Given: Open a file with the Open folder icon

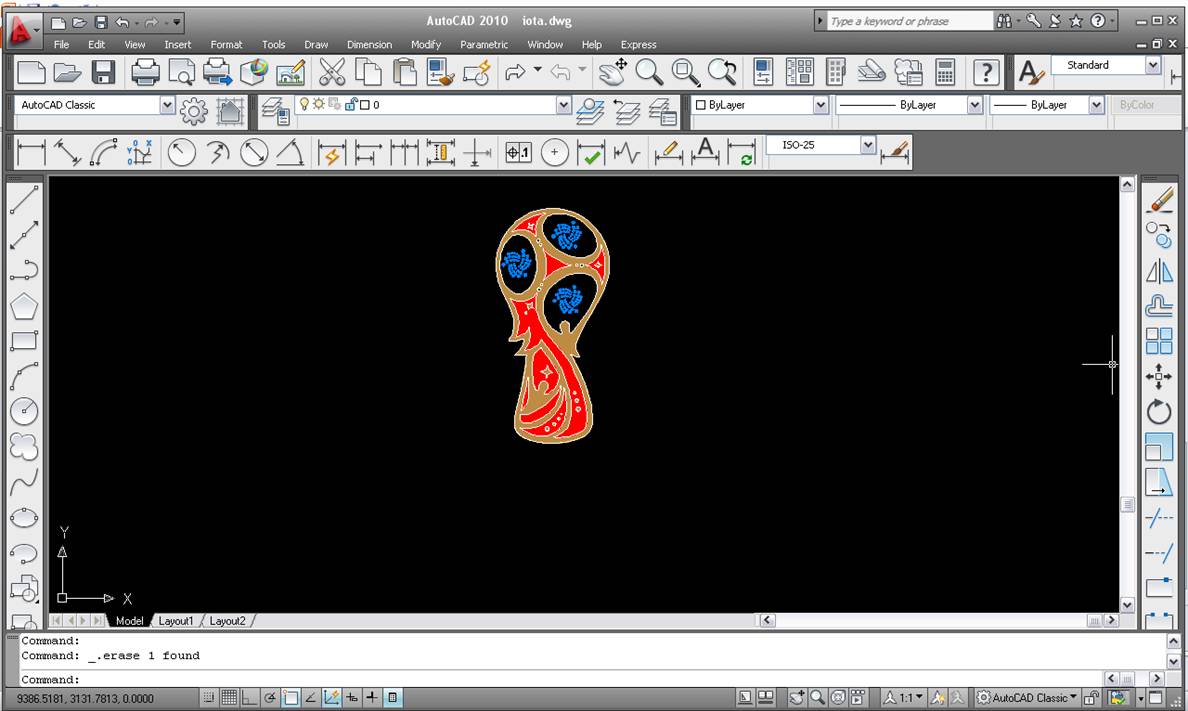Looking at the screenshot, I should click(67, 73).
